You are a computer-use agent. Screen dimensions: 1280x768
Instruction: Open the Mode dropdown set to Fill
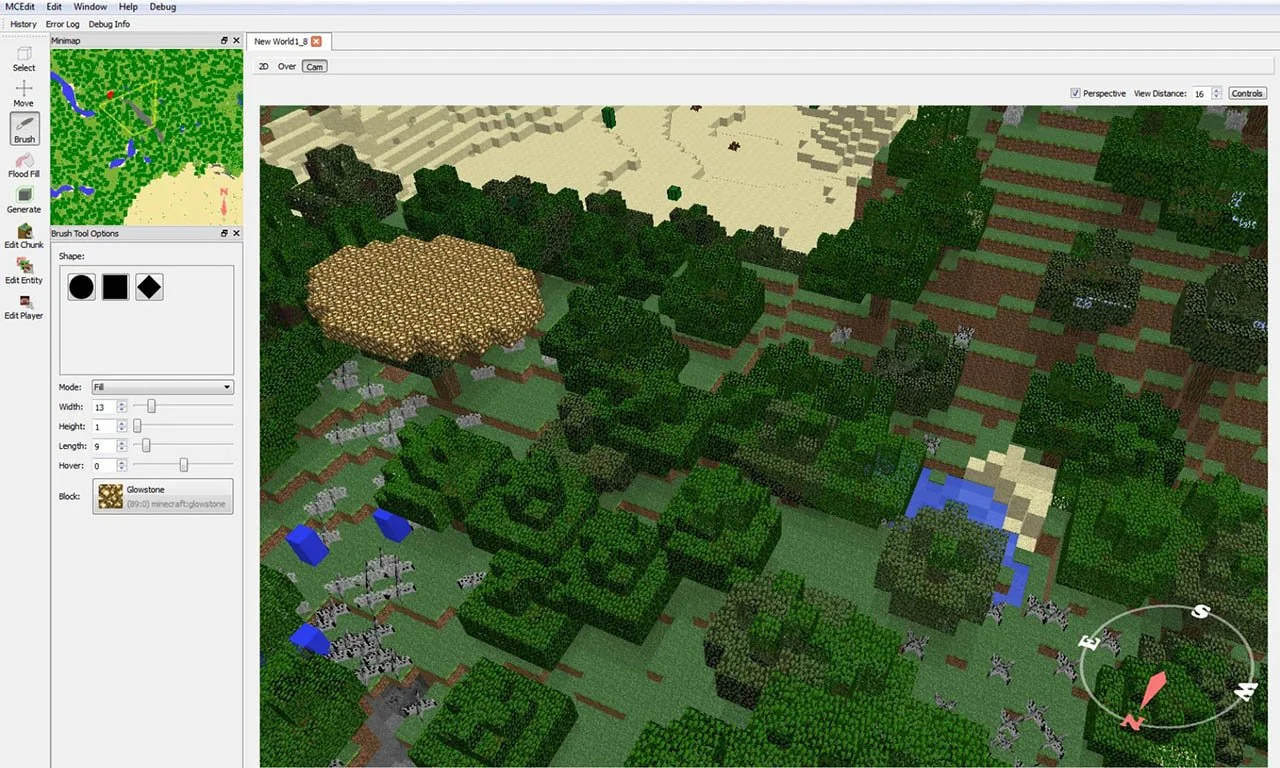pos(162,387)
